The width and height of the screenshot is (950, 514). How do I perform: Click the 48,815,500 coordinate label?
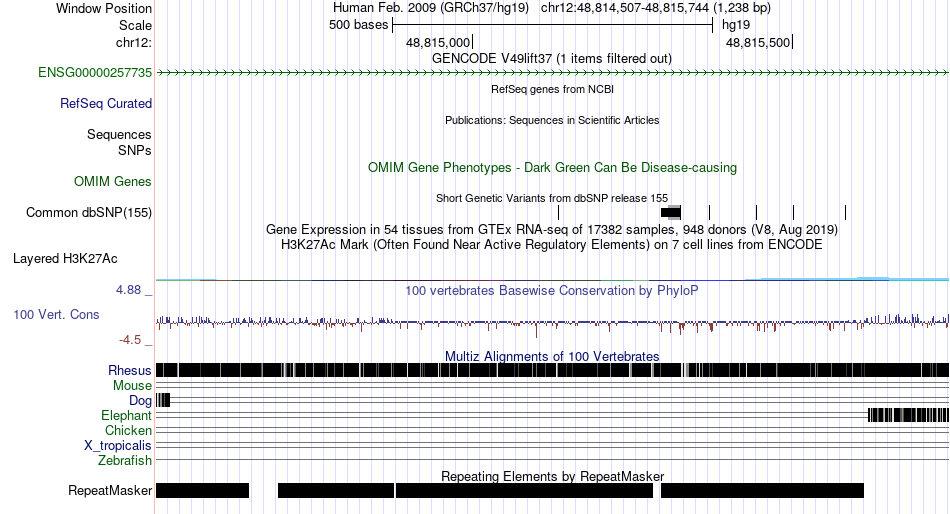coord(758,42)
